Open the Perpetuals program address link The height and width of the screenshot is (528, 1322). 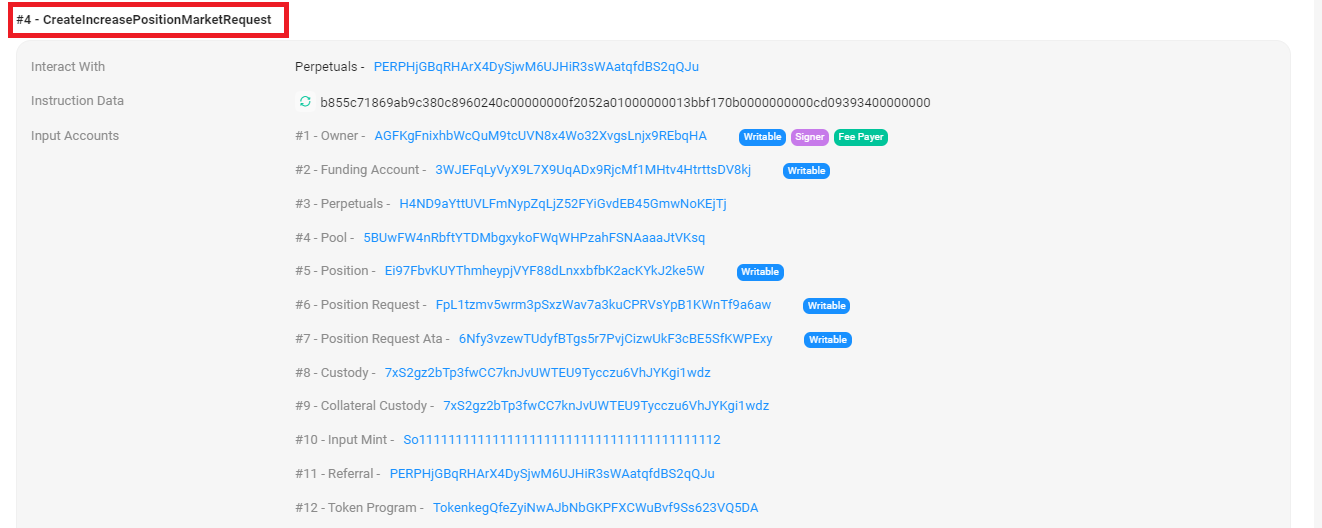[x=536, y=67]
